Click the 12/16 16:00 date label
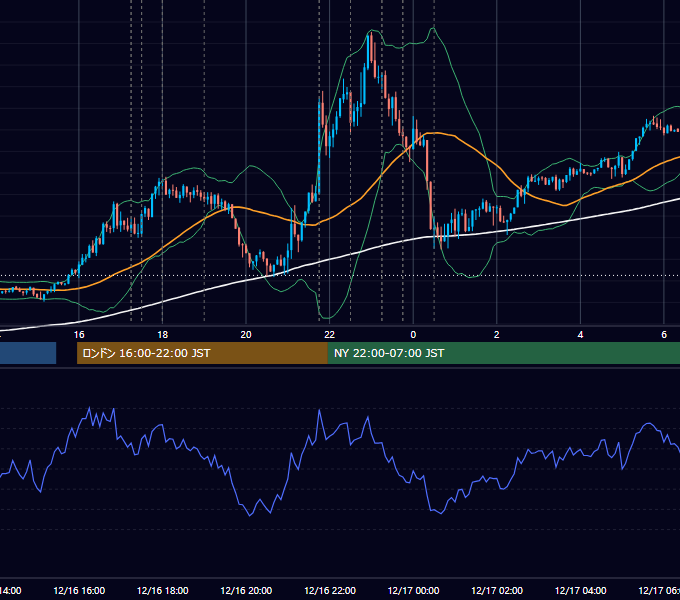 point(79,590)
